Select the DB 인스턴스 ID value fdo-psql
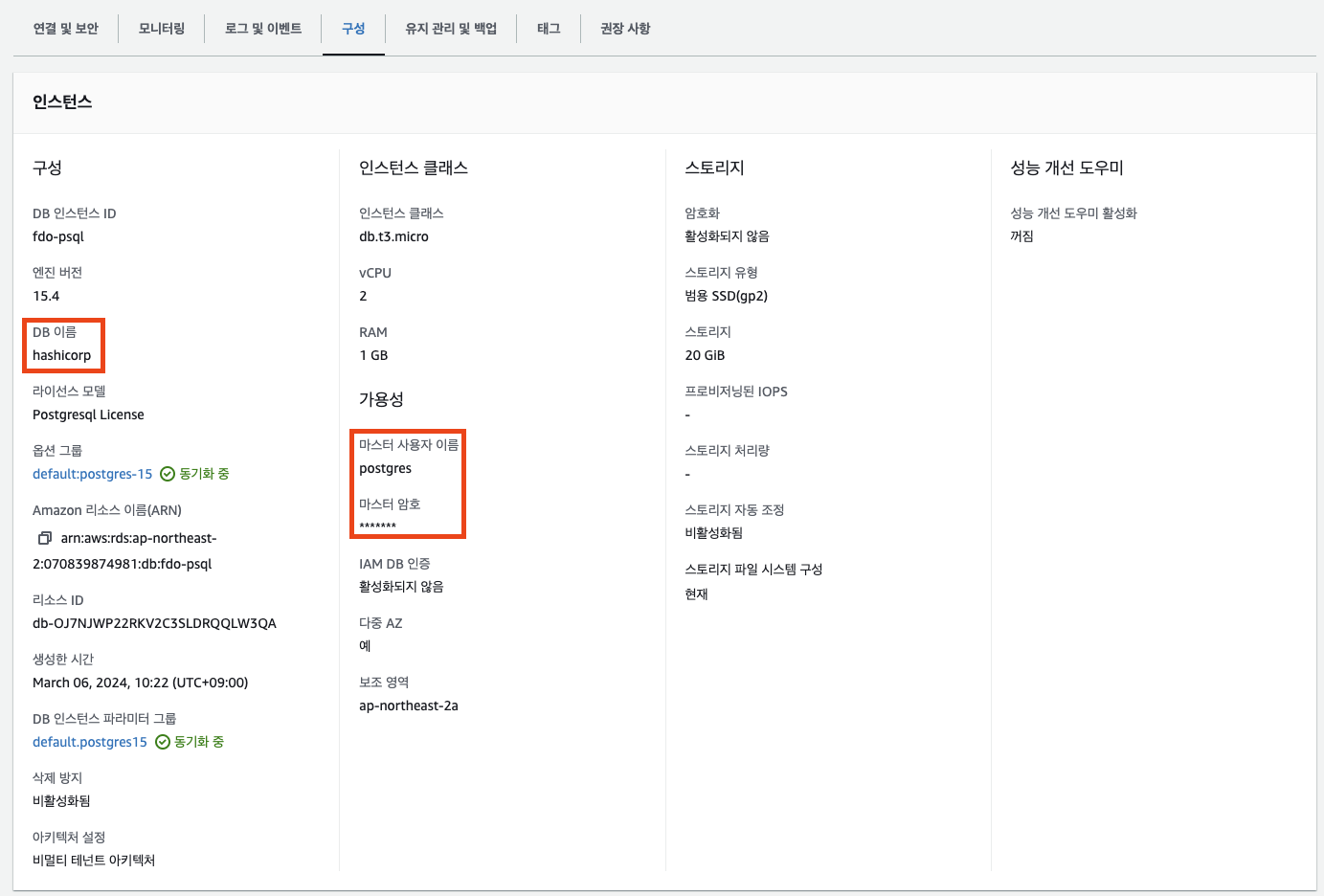 59,235
